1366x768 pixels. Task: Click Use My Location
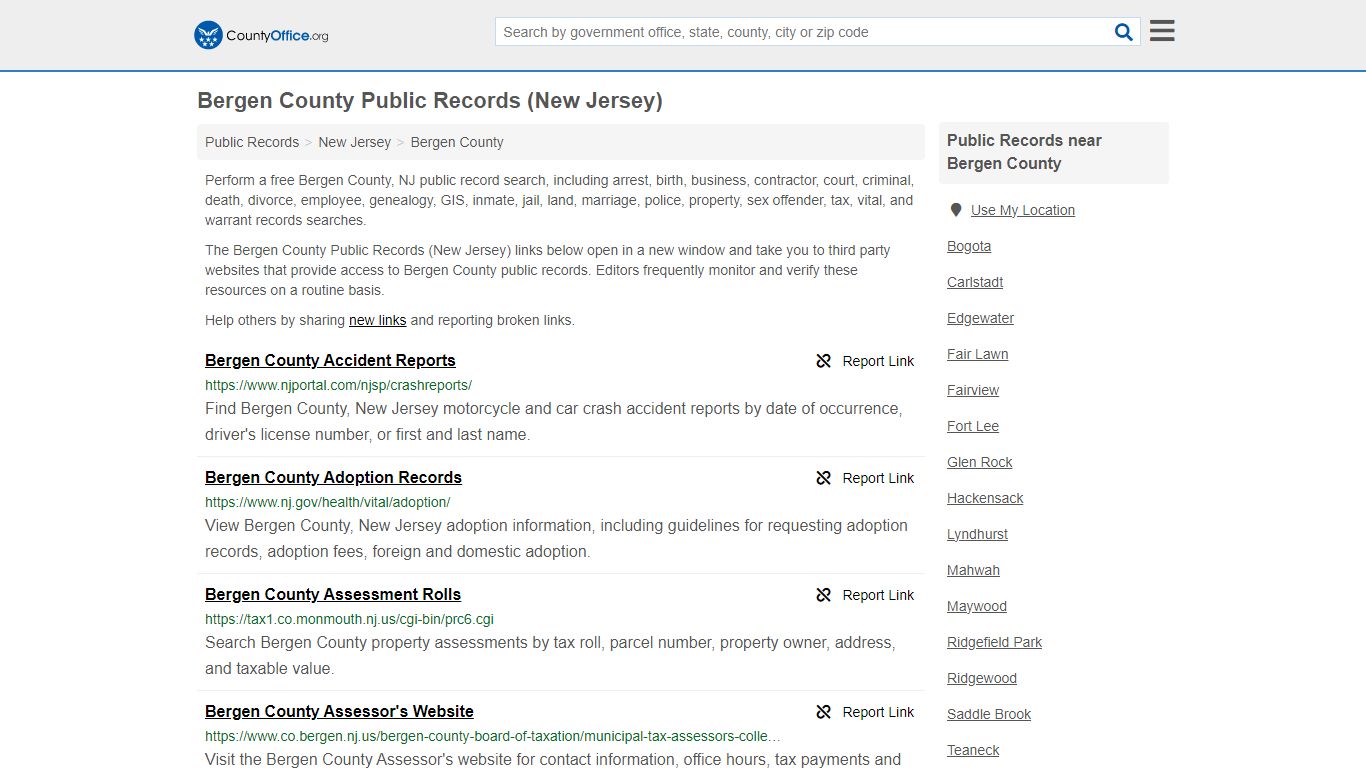click(x=1023, y=210)
